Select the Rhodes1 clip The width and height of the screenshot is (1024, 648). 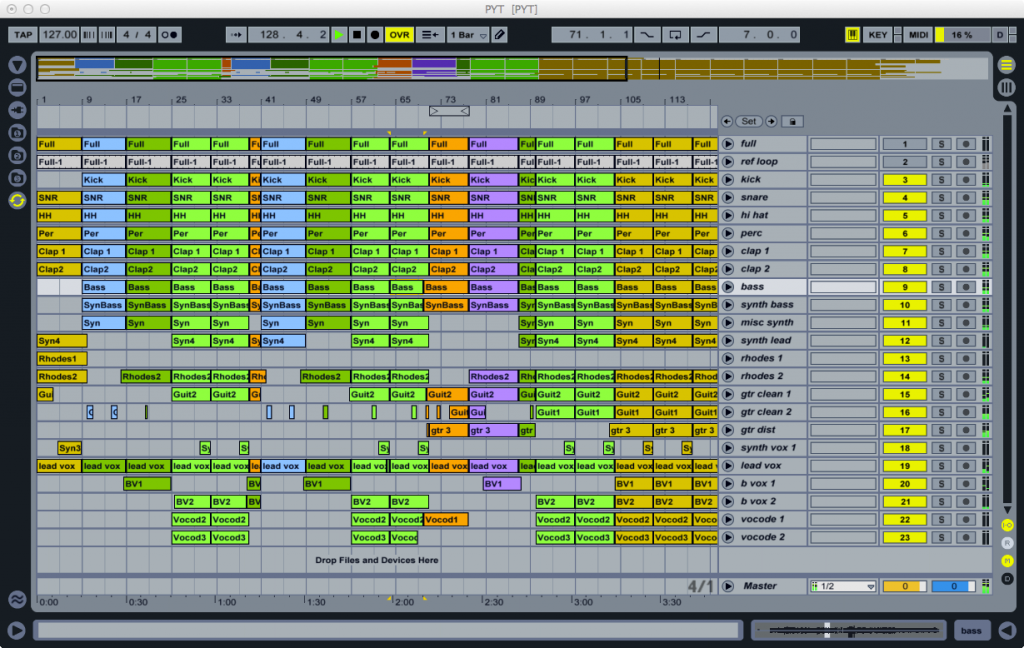coord(61,359)
